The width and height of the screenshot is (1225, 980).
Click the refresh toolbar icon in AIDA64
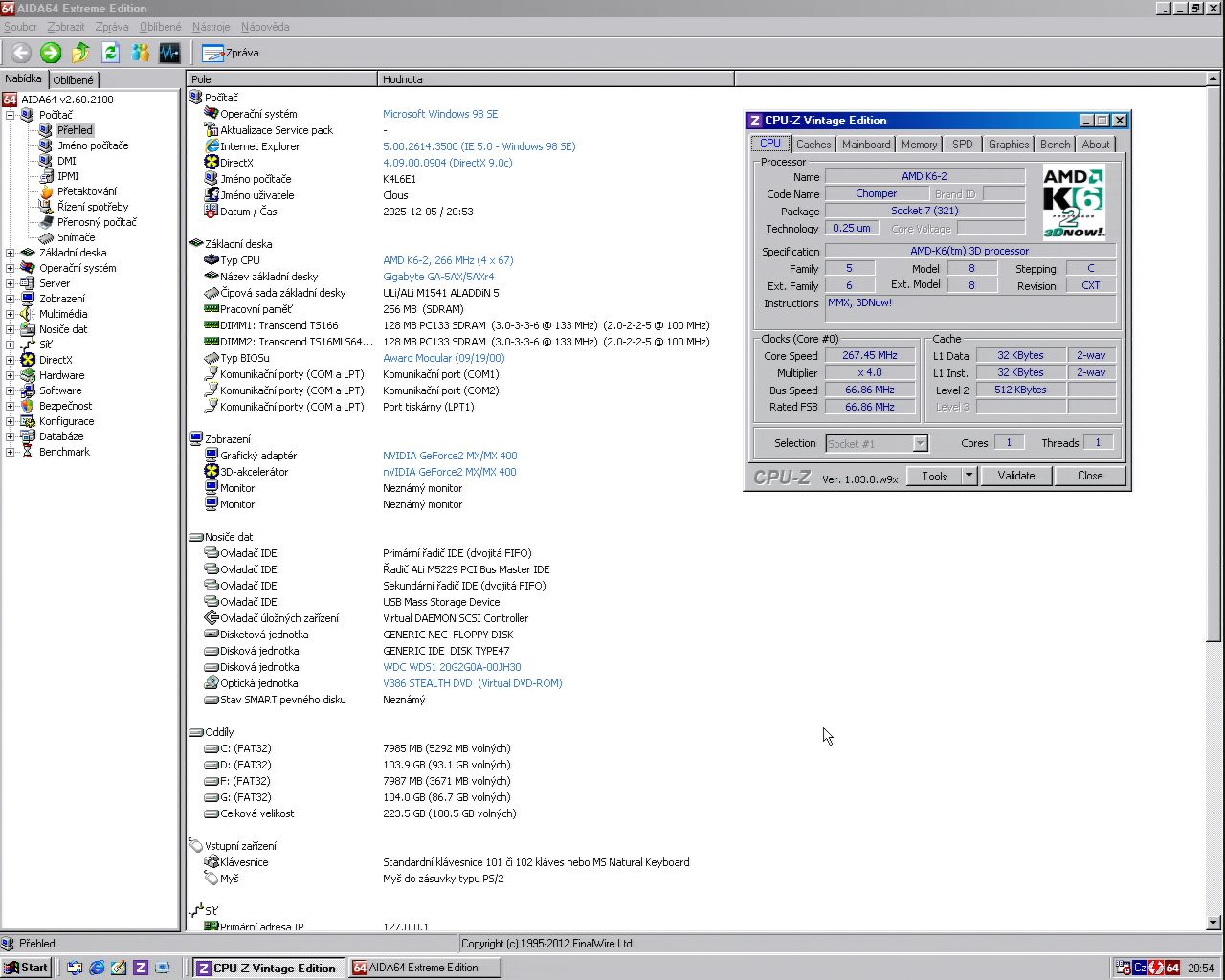coord(110,53)
